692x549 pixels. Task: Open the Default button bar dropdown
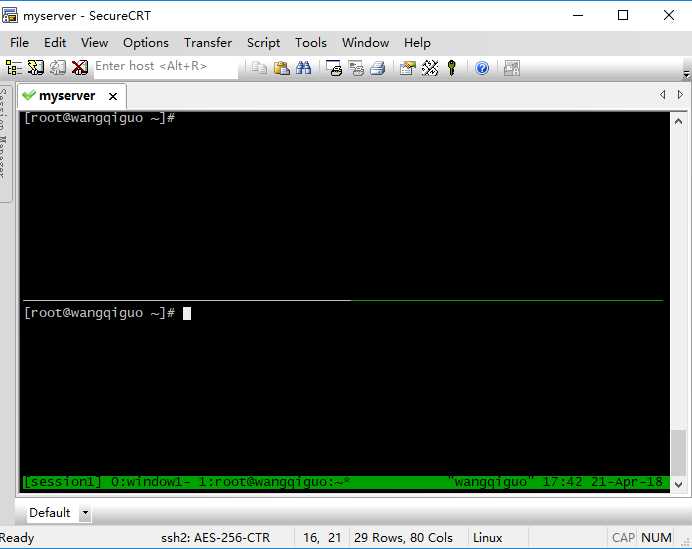[x=85, y=513]
